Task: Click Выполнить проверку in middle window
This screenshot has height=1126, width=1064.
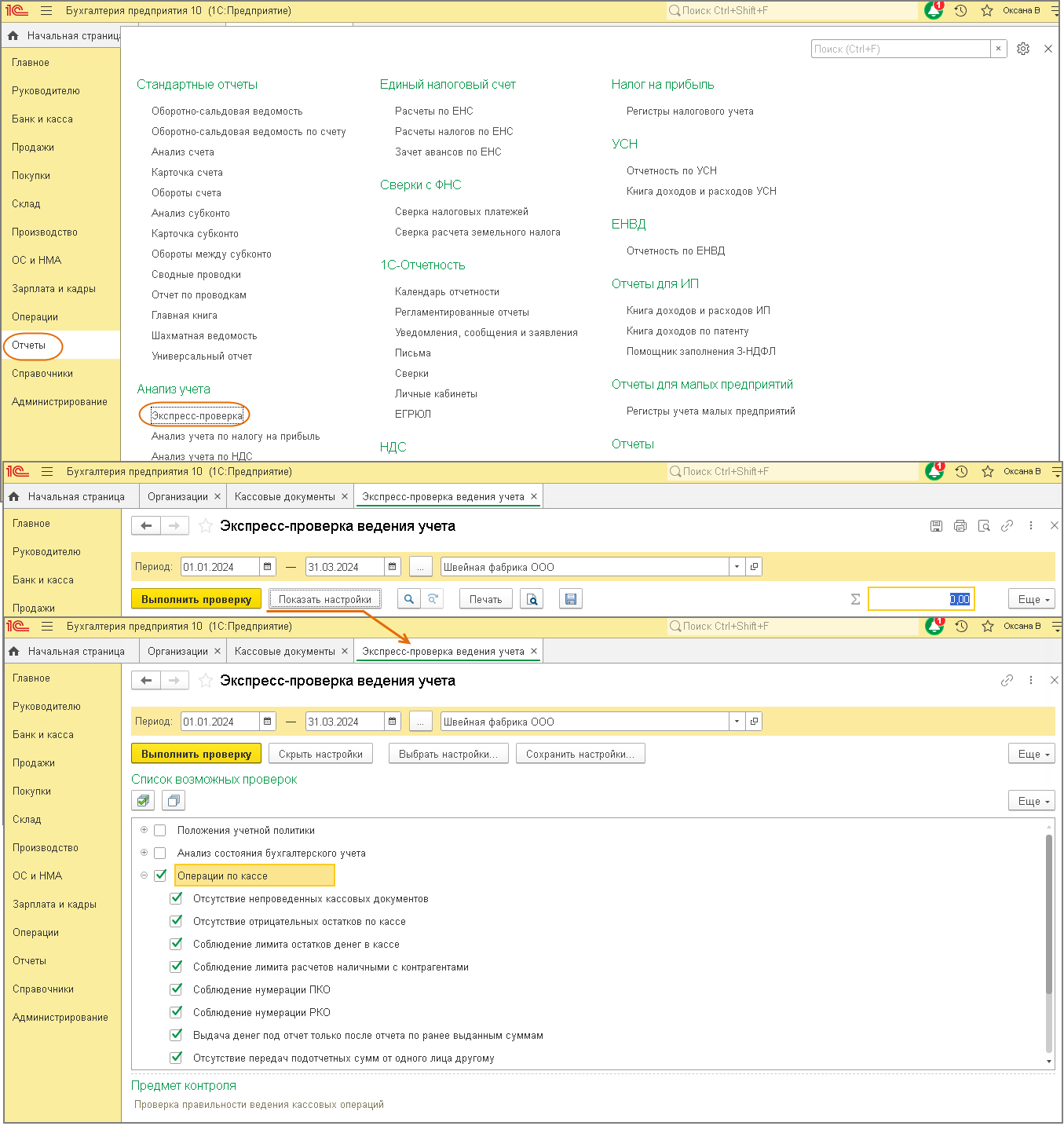Action: coord(196,599)
